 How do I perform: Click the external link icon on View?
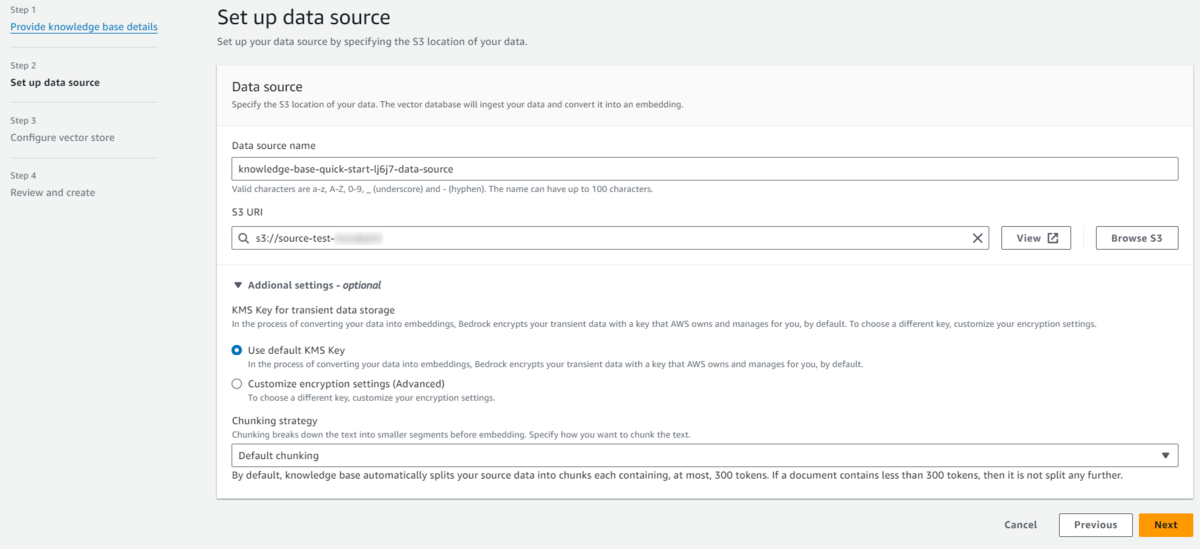click(x=1053, y=239)
